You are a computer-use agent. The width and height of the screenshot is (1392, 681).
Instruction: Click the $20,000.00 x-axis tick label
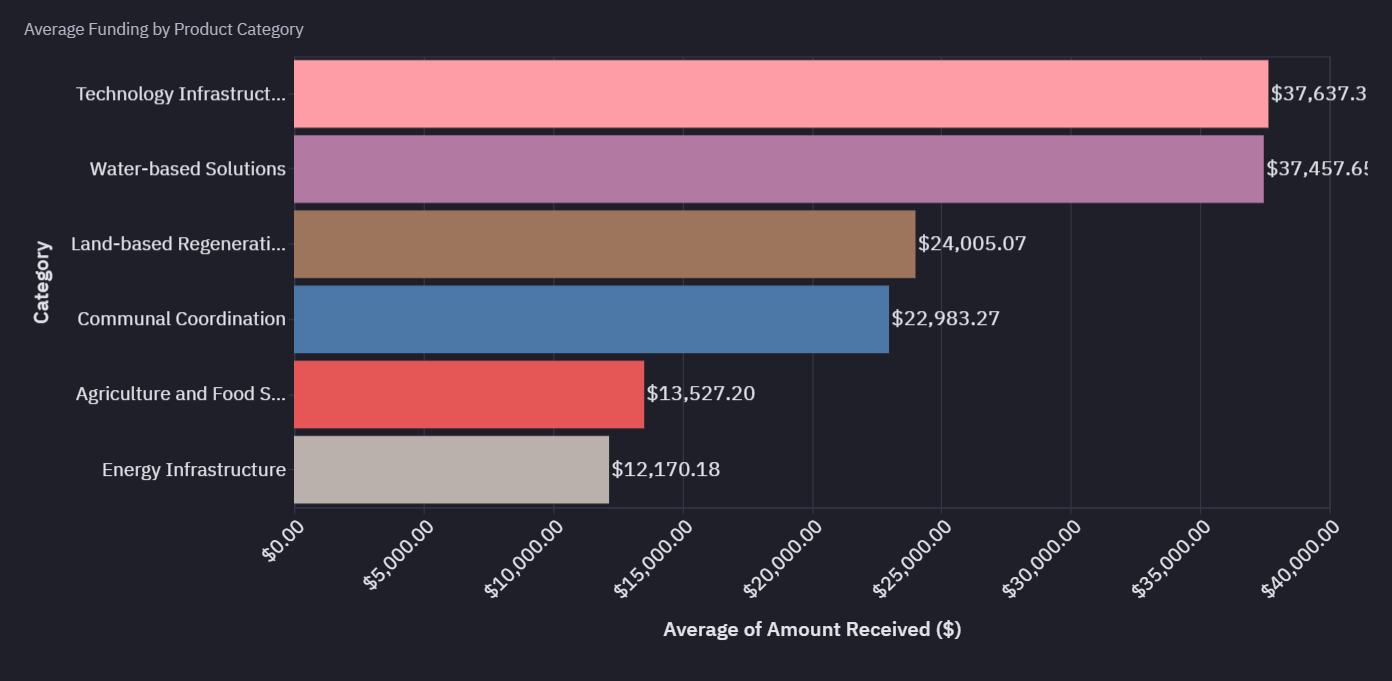pyautogui.click(x=783, y=559)
